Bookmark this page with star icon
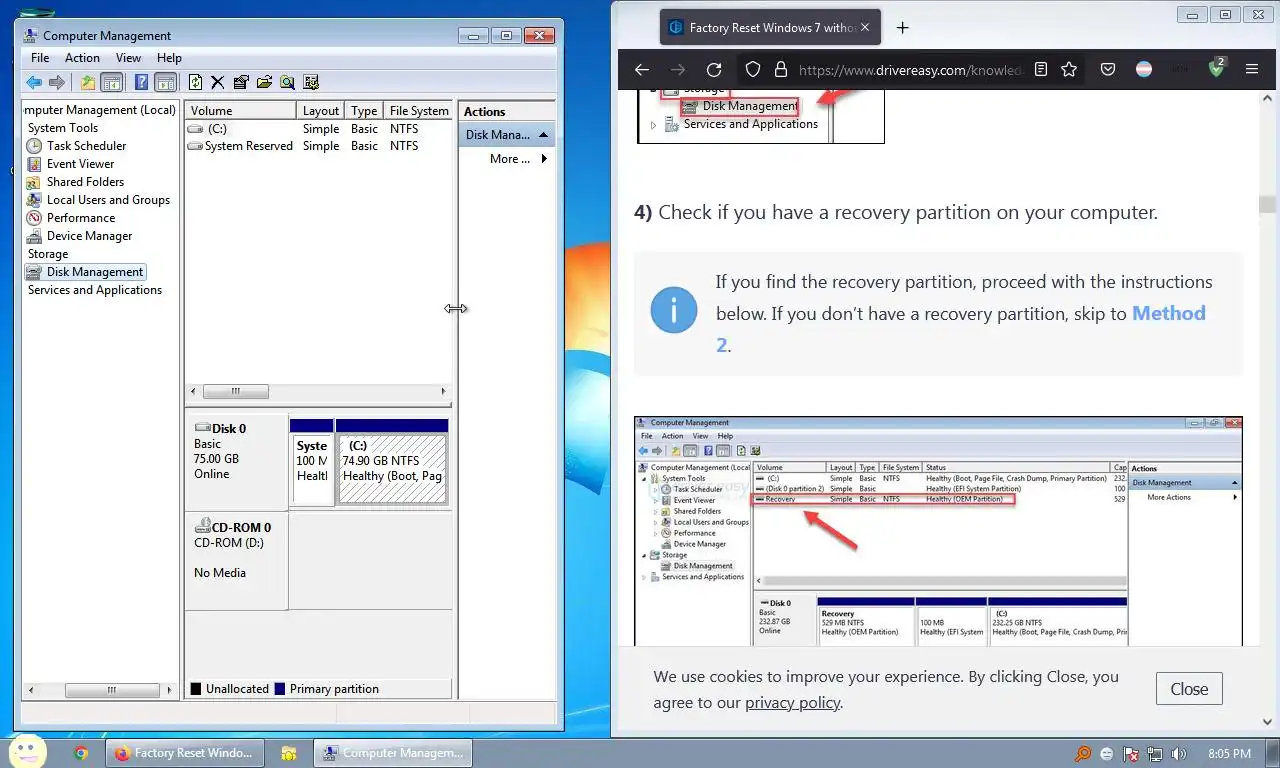1280x768 pixels. tap(1069, 70)
